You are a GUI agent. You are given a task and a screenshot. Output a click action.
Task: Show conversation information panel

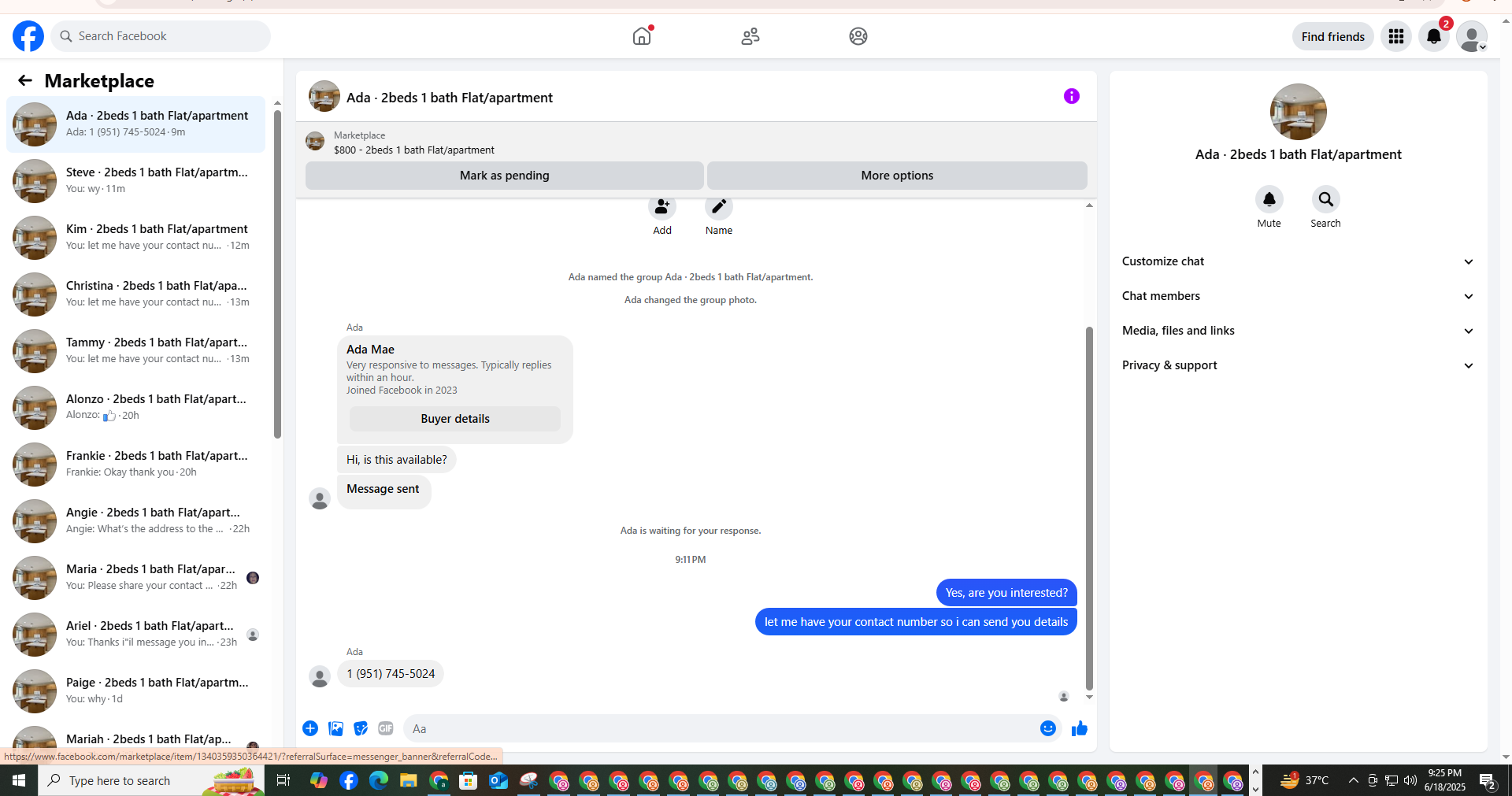tap(1072, 96)
